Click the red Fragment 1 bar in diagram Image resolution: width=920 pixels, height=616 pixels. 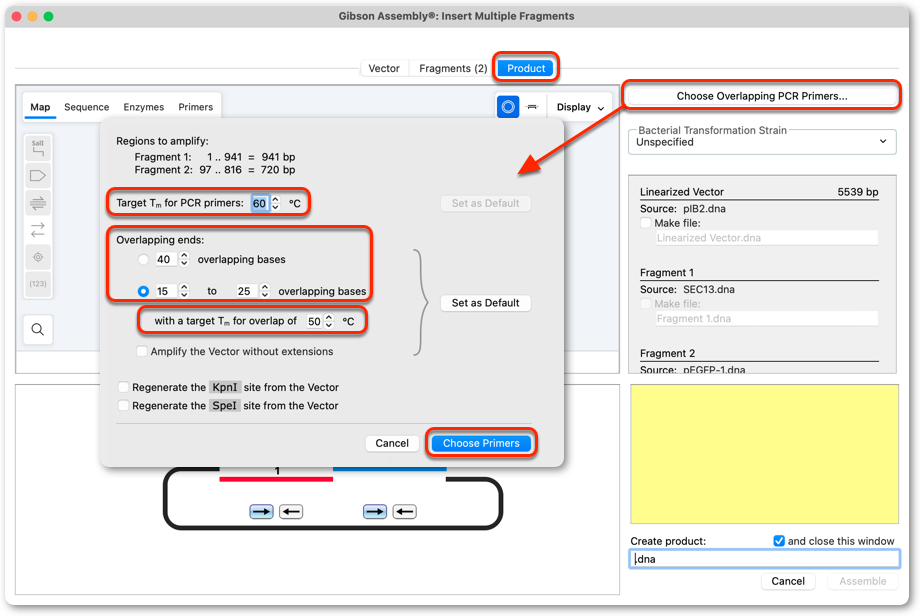276,479
